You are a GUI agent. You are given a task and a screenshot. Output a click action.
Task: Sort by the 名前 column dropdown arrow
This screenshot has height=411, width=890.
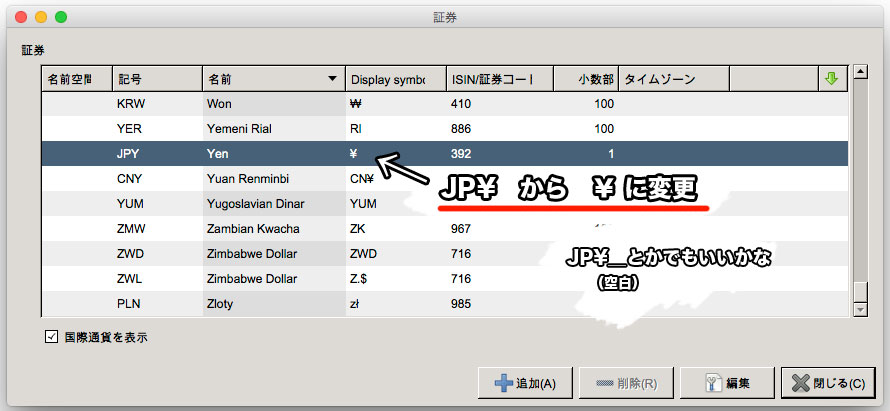coord(332,79)
